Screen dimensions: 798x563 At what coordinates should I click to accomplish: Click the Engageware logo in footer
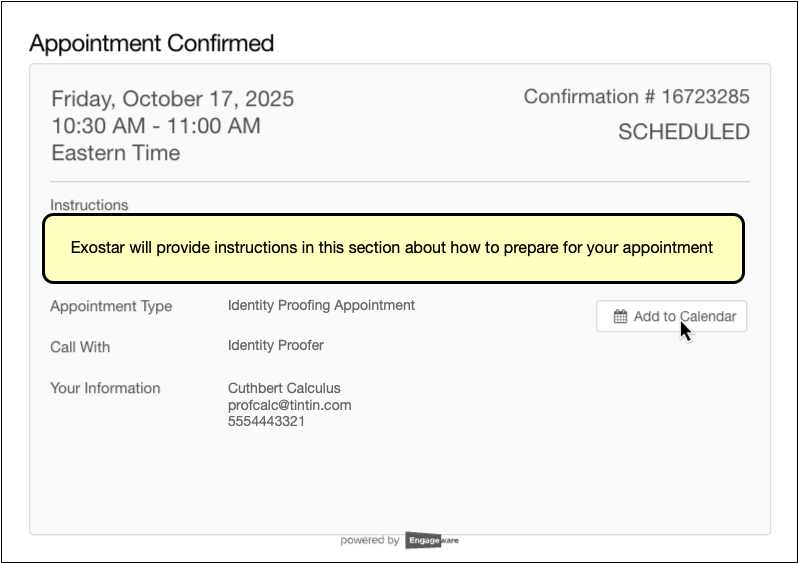pos(432,540)
